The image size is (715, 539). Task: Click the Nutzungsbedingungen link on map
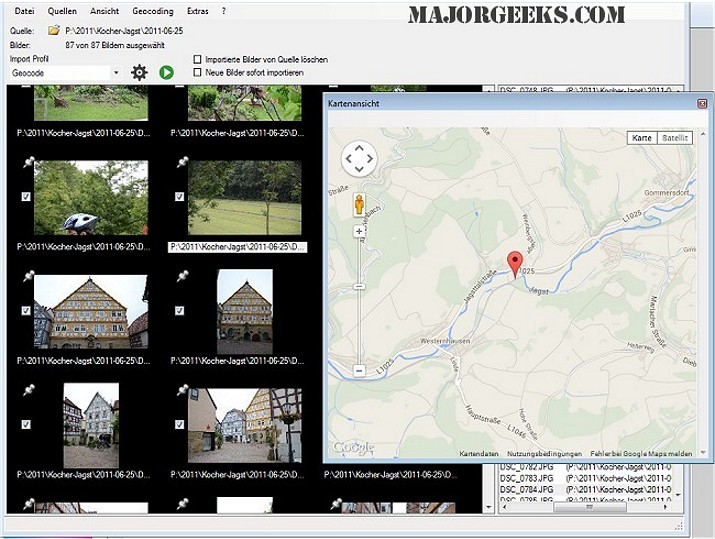click(544, 454)
